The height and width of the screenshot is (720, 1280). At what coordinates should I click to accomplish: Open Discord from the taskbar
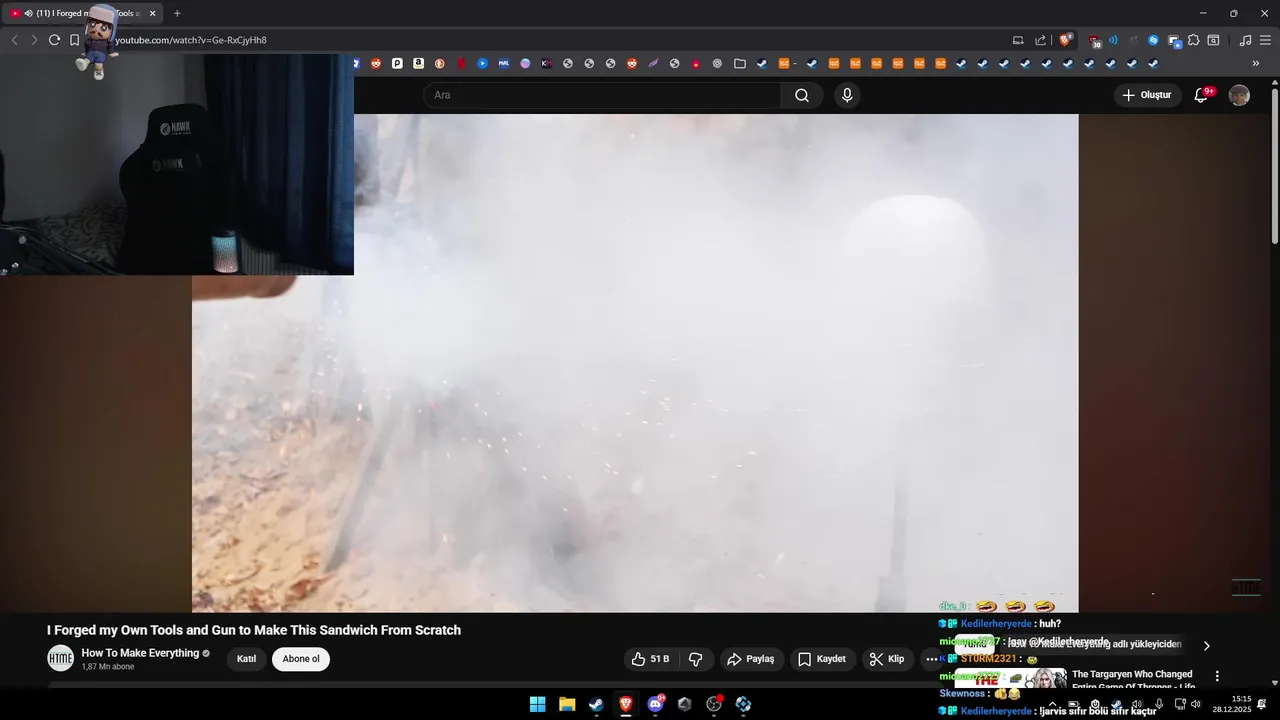pos(655,704)
